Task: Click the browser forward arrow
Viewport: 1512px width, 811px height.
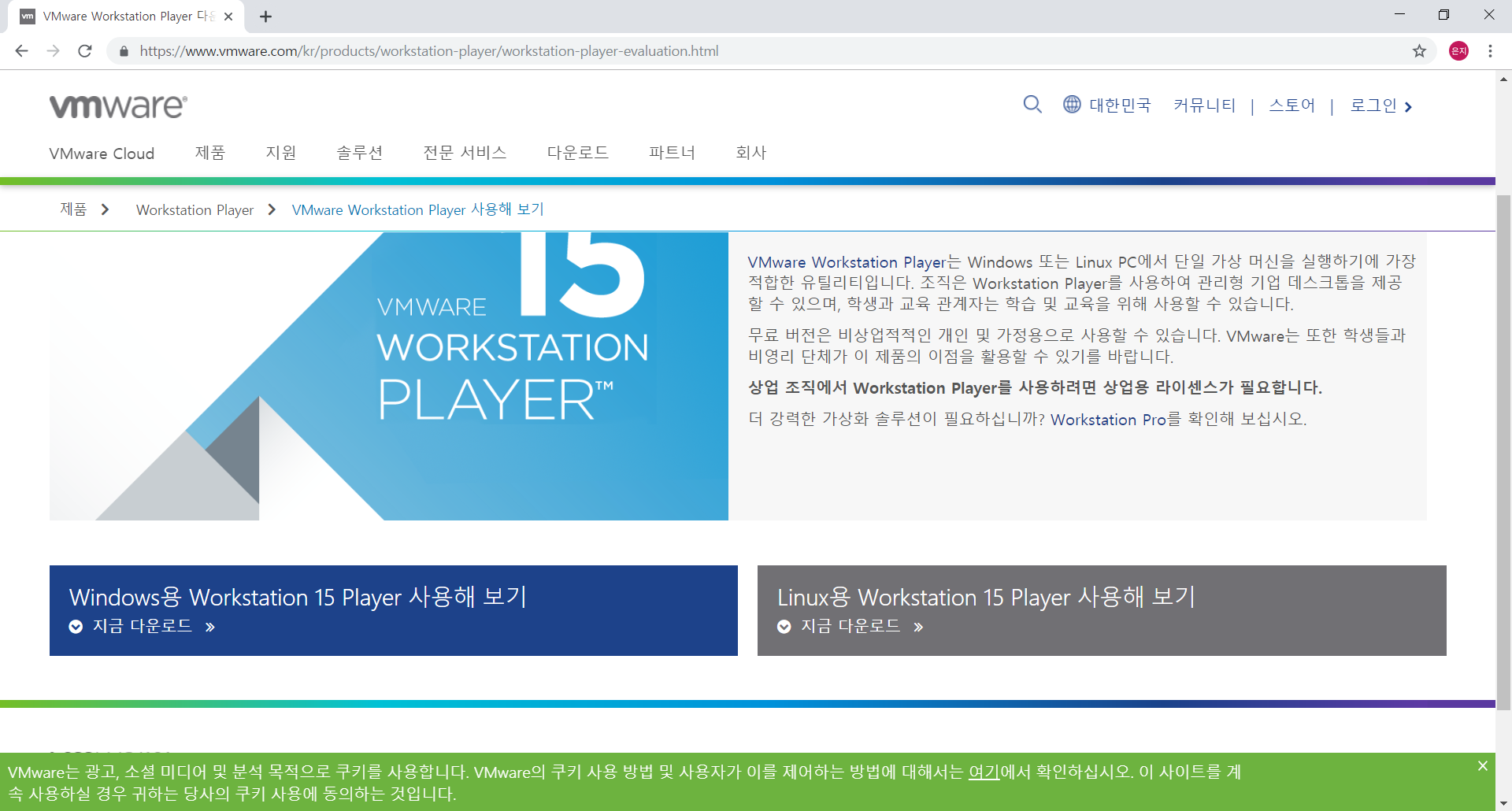Action: 53,51
